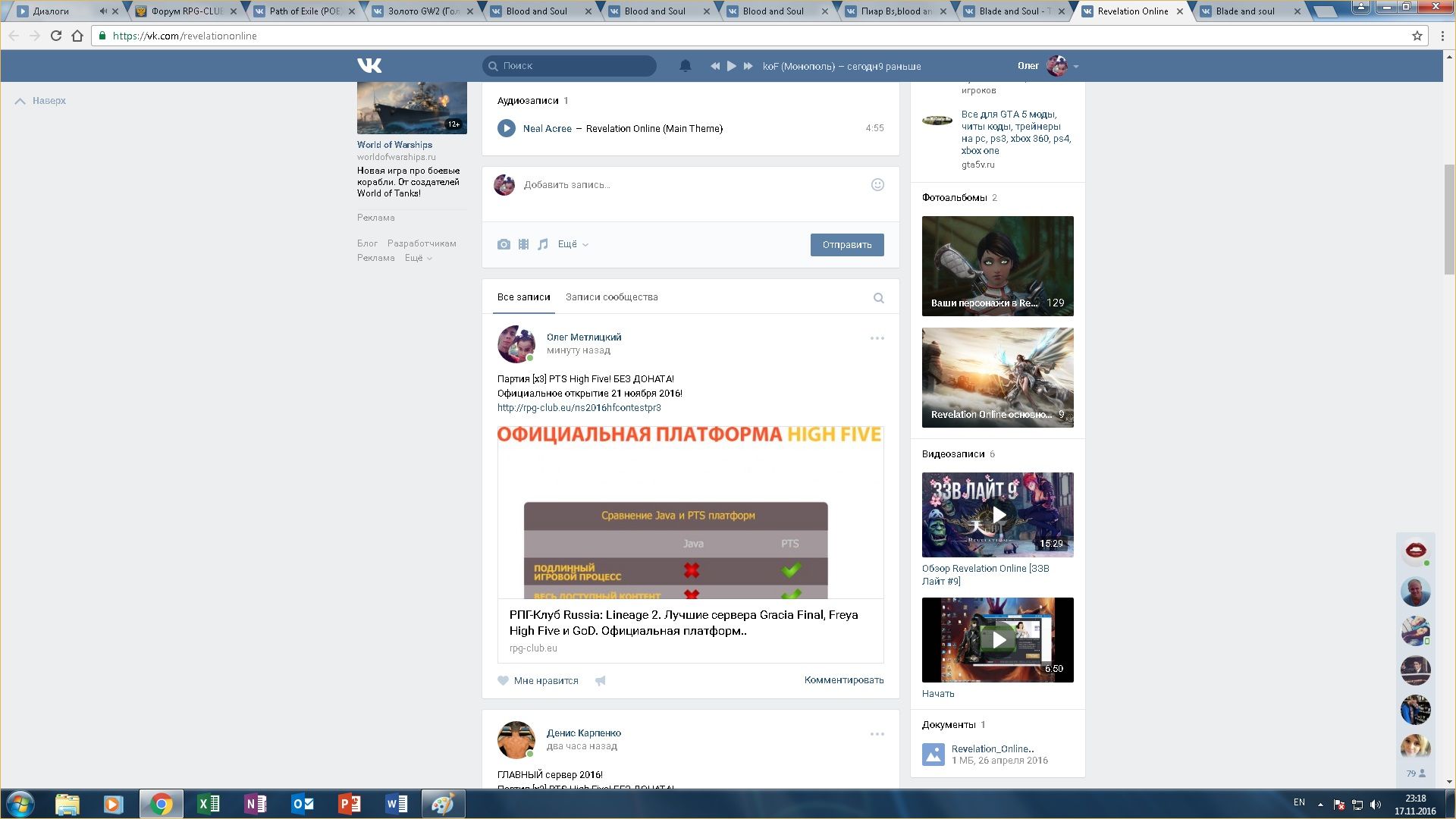Open World of Warships ad link
Screen dimensions: 1456x819
394,144
